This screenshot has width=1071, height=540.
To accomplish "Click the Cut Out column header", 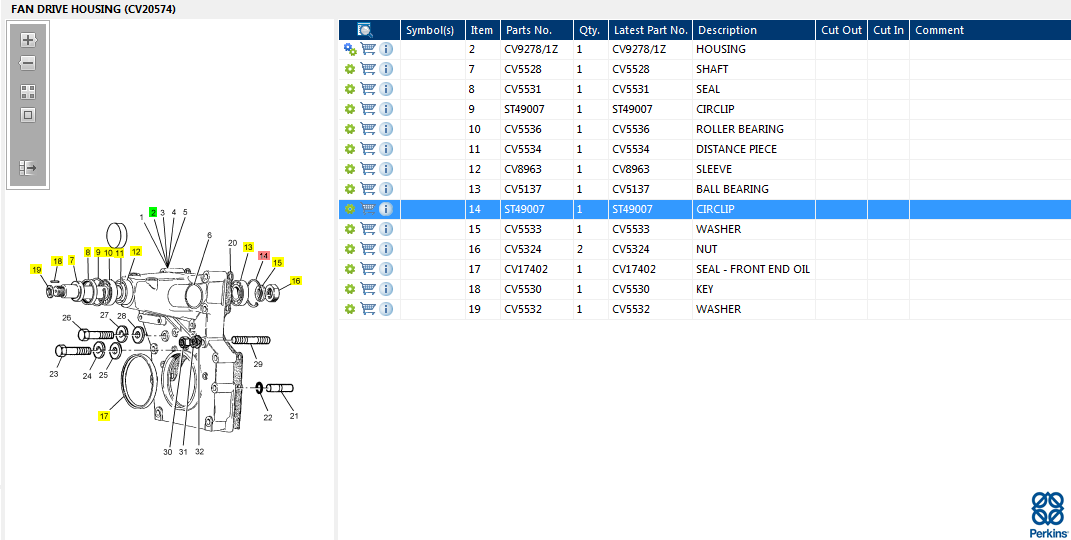I will coord(842,30).
